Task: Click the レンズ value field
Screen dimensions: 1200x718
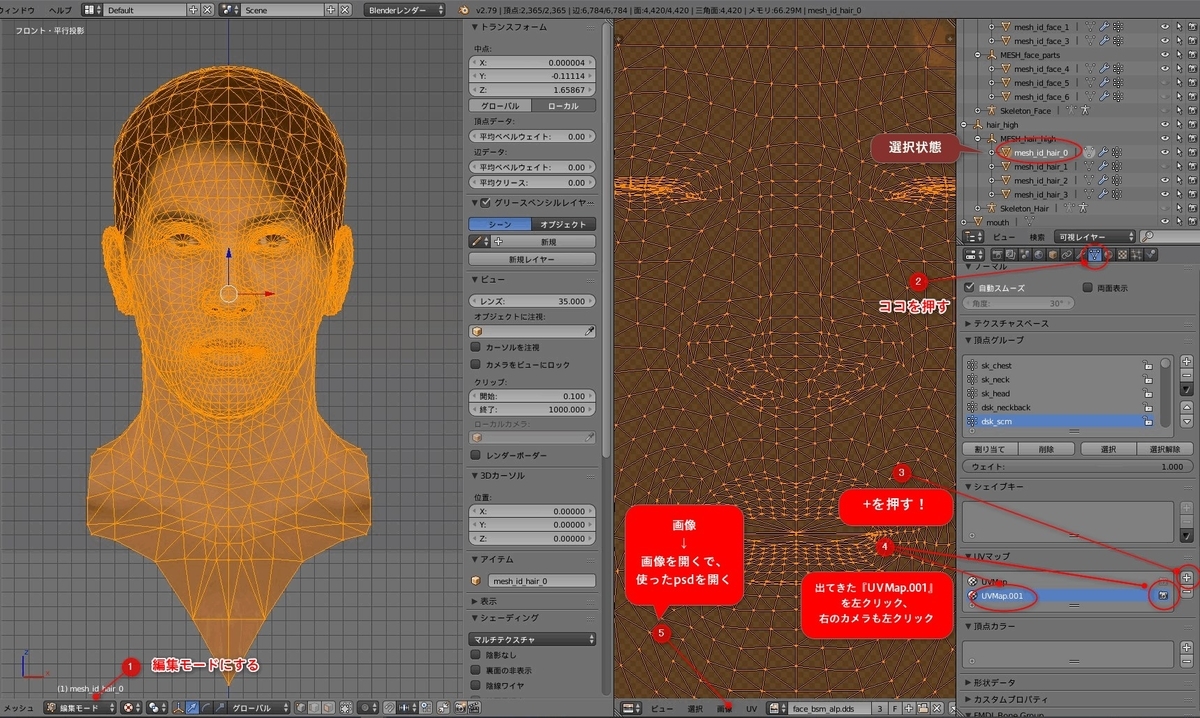Action: tap(533, 301)
